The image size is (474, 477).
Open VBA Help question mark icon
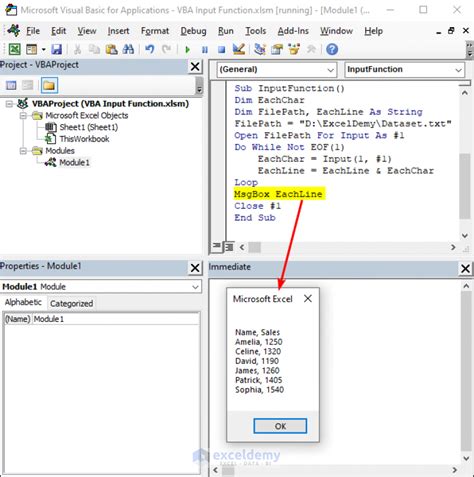click(332, 49)
